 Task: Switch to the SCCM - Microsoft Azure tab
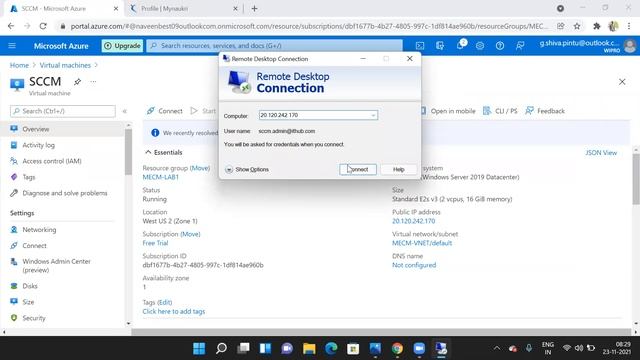coord(62,9)
